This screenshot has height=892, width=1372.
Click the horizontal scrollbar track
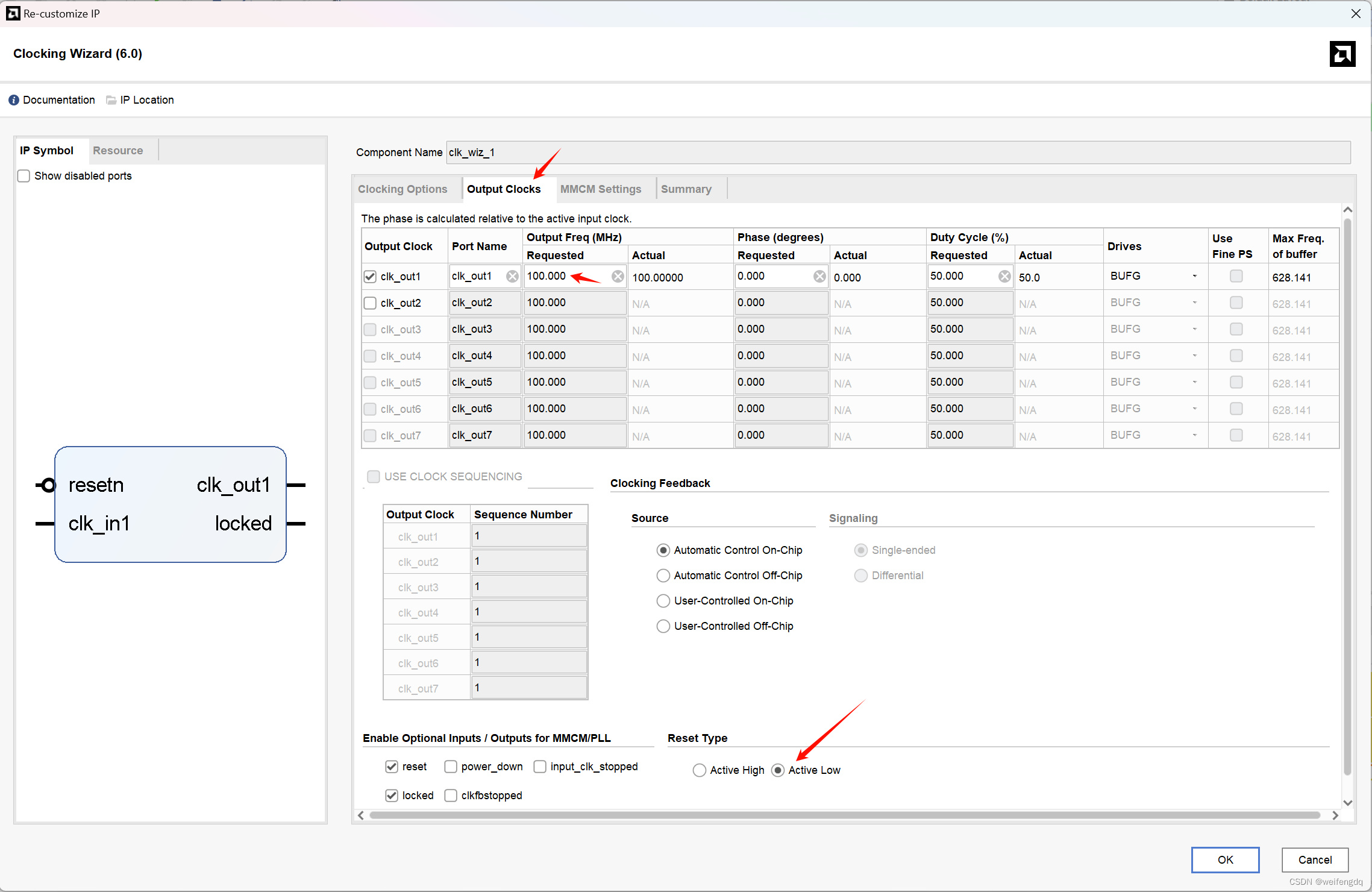pos(845,815)
